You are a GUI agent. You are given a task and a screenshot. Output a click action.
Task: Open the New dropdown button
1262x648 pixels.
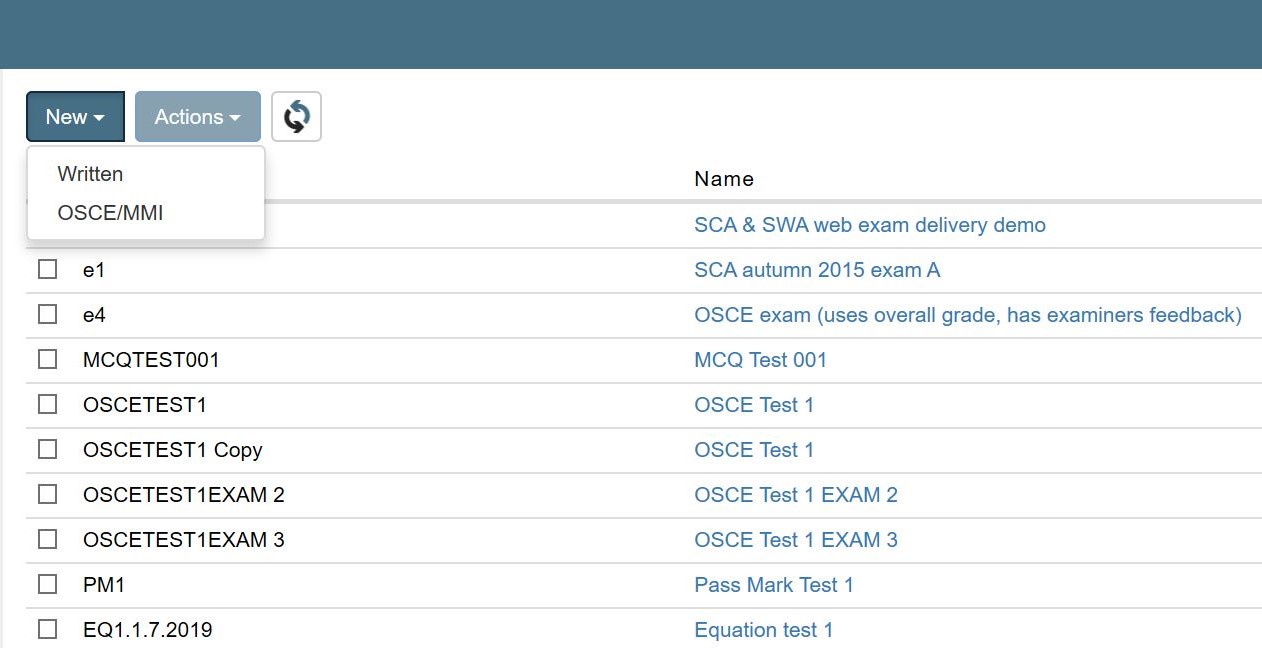75,117
